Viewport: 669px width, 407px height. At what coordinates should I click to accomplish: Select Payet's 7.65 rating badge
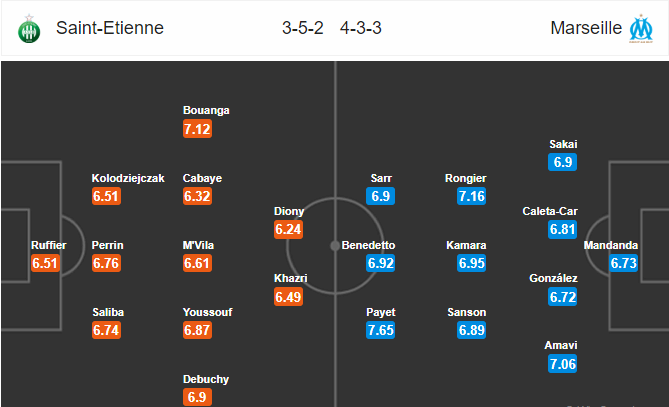tap(380, 330)
